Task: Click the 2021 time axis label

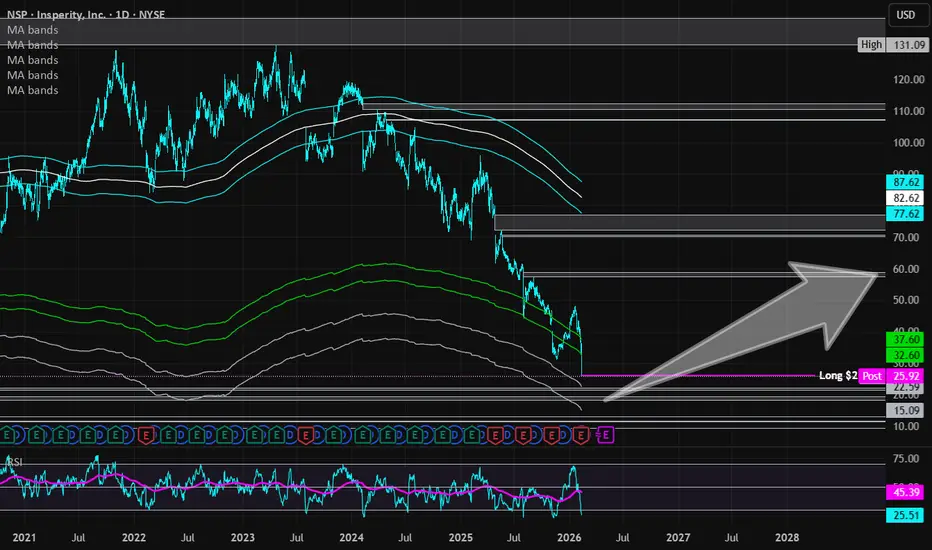Action: click(24, 538)
